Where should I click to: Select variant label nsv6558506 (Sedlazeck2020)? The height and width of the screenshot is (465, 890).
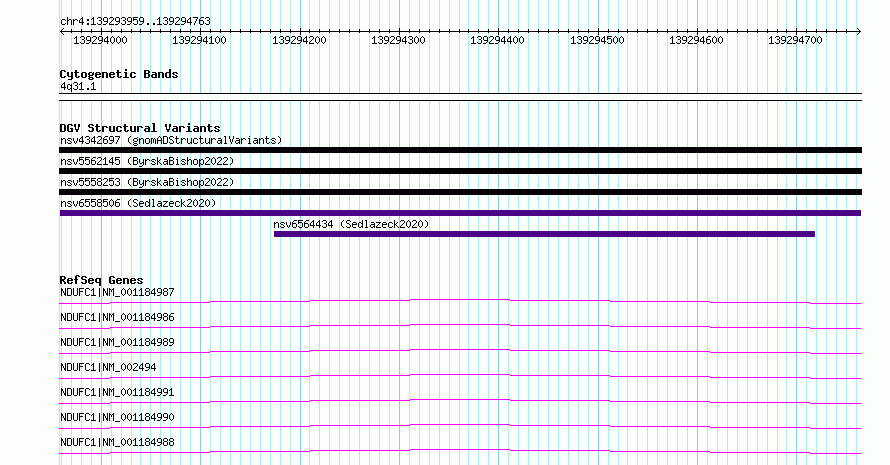click(x=138, y=203)
